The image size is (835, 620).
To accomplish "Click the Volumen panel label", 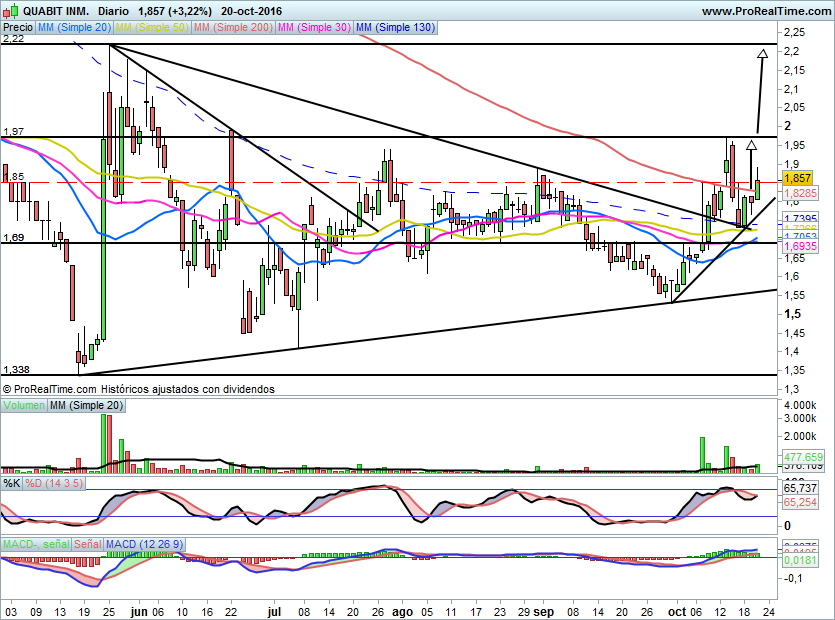I will 24,405.
